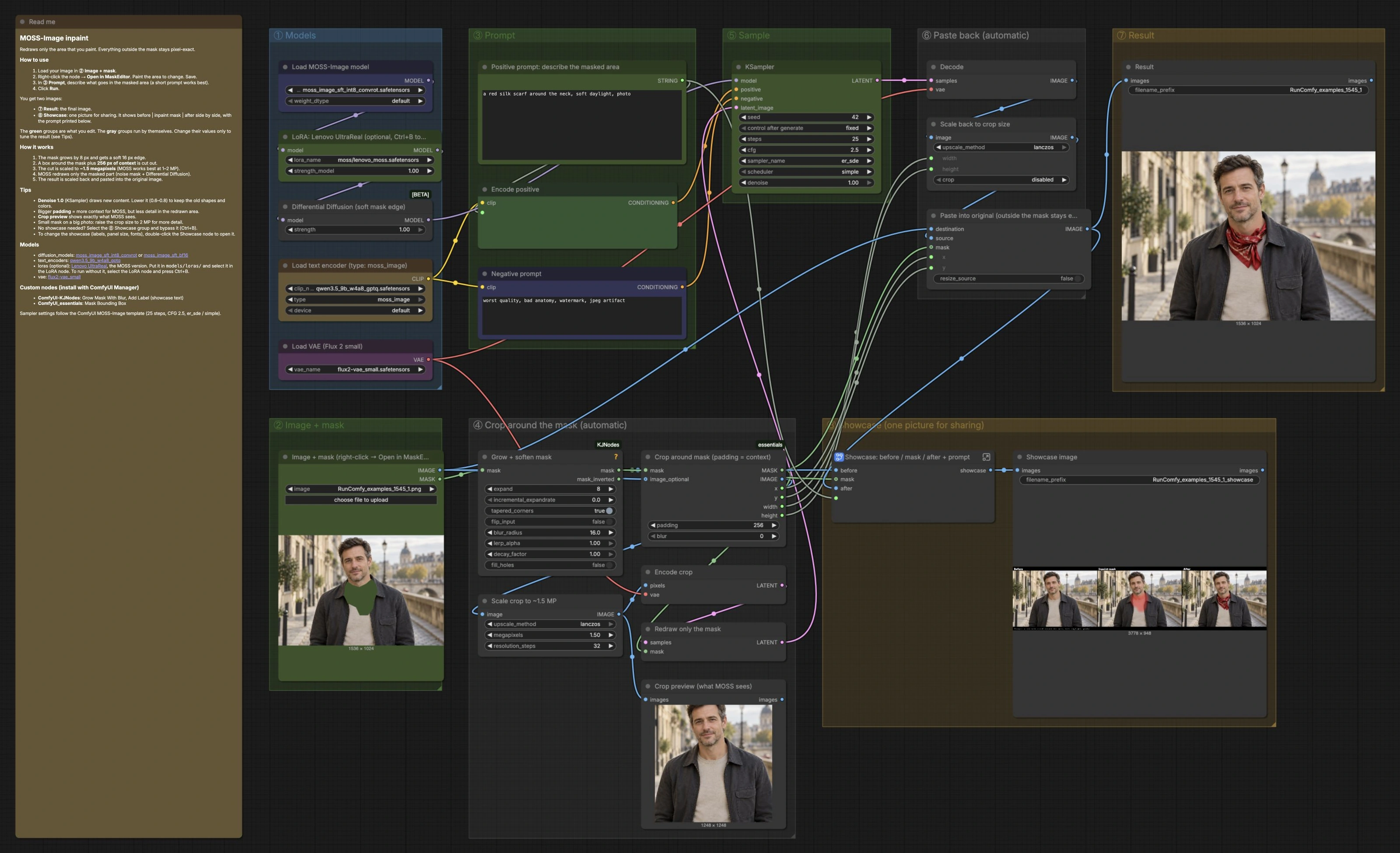Open help on Grow + soften mask node

pos(615,457)
